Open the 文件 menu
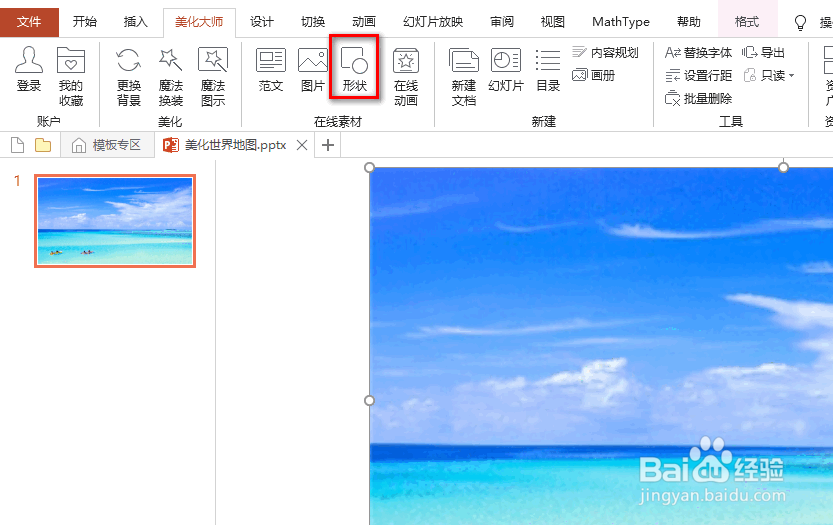The width and height of the screenshot is (833, 525). (29, 22)
